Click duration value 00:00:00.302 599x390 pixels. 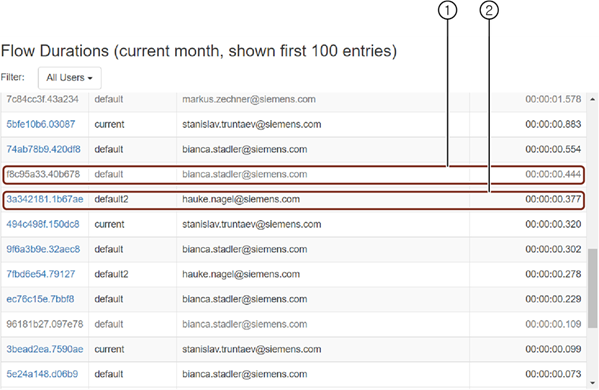click(x=553, y=249)
